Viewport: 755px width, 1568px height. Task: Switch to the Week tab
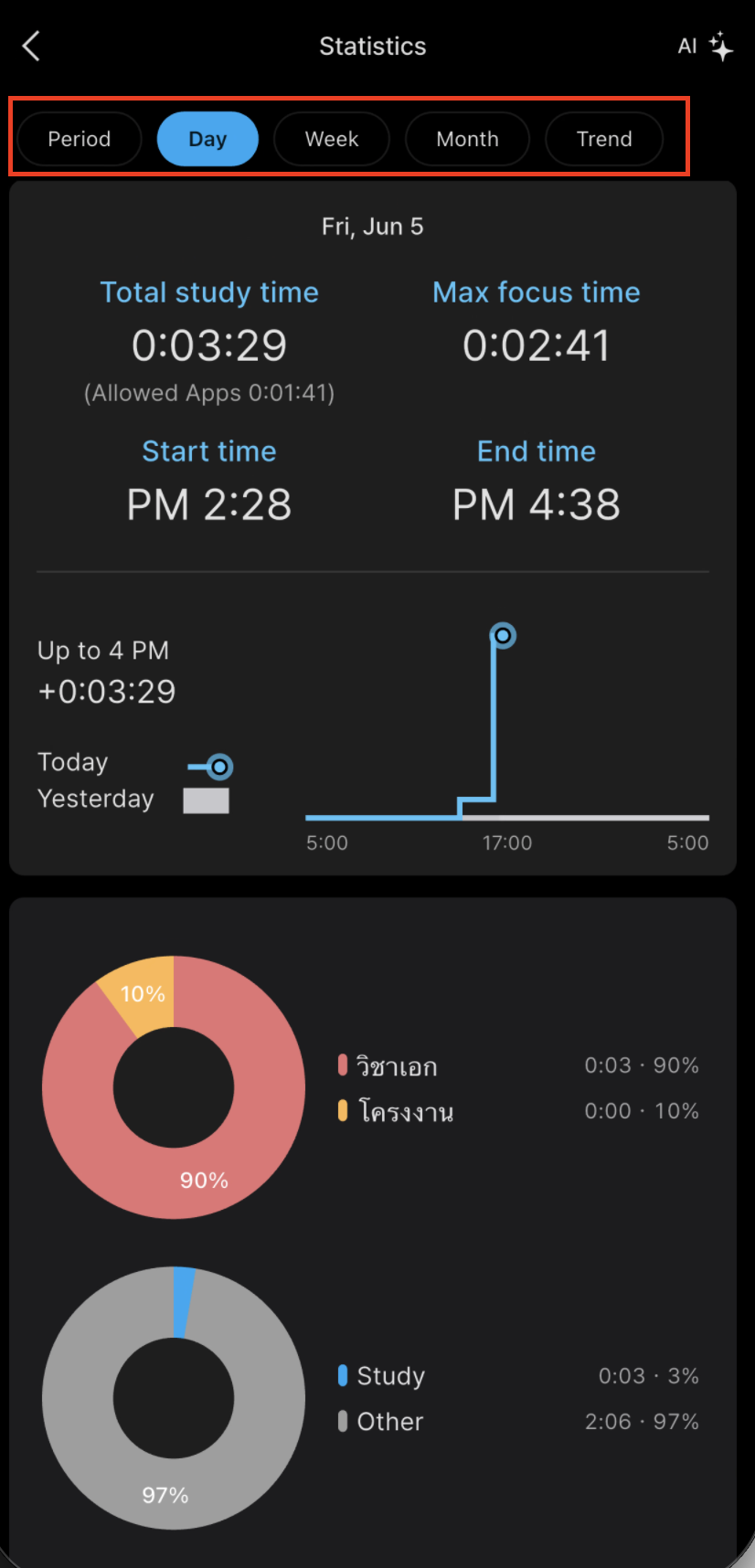coord(332,139)
